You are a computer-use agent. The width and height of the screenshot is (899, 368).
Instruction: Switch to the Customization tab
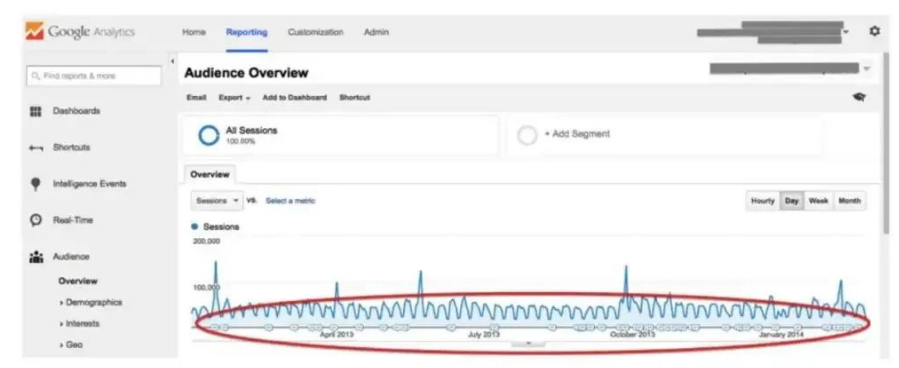click(x=315, y=32)
